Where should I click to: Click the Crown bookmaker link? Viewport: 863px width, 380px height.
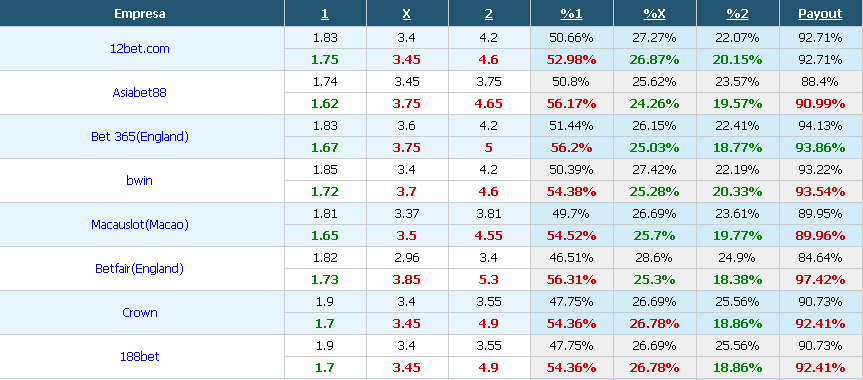coord(140,313)
